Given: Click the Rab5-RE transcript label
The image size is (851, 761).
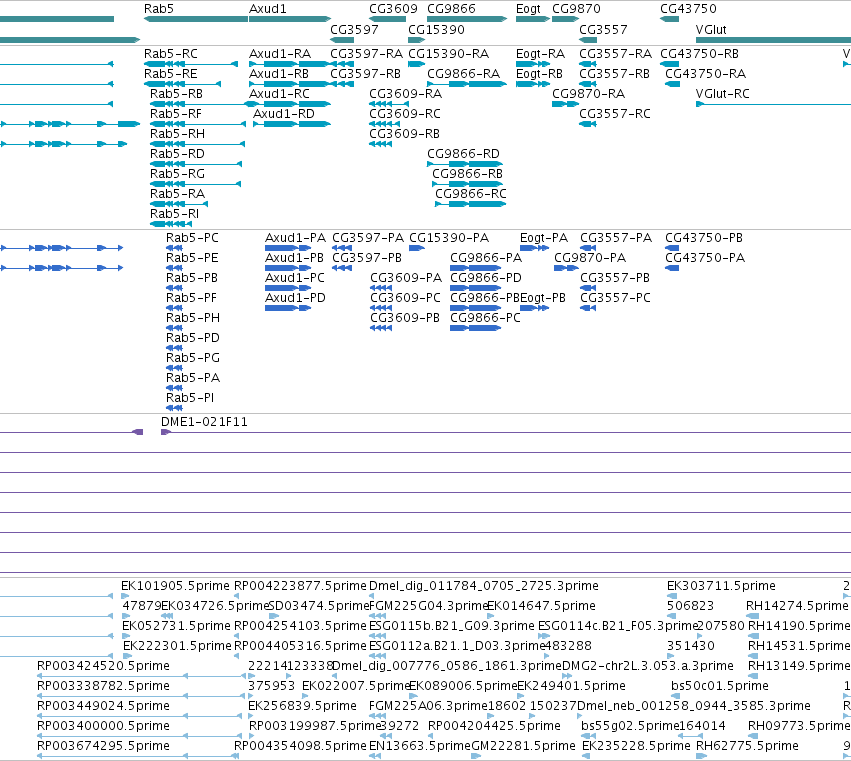Looking at the screenshot, I should coord(170,74).
